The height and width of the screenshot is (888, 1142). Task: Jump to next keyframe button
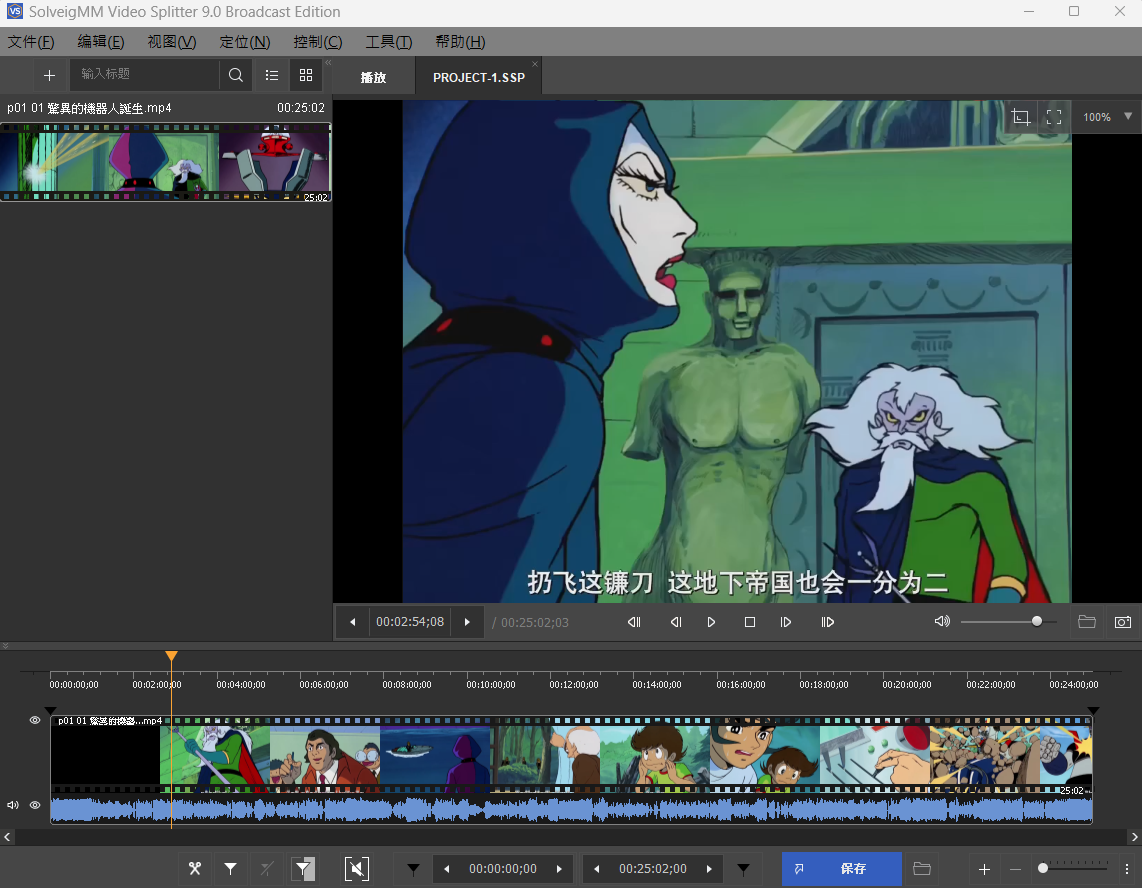point(827,622)
